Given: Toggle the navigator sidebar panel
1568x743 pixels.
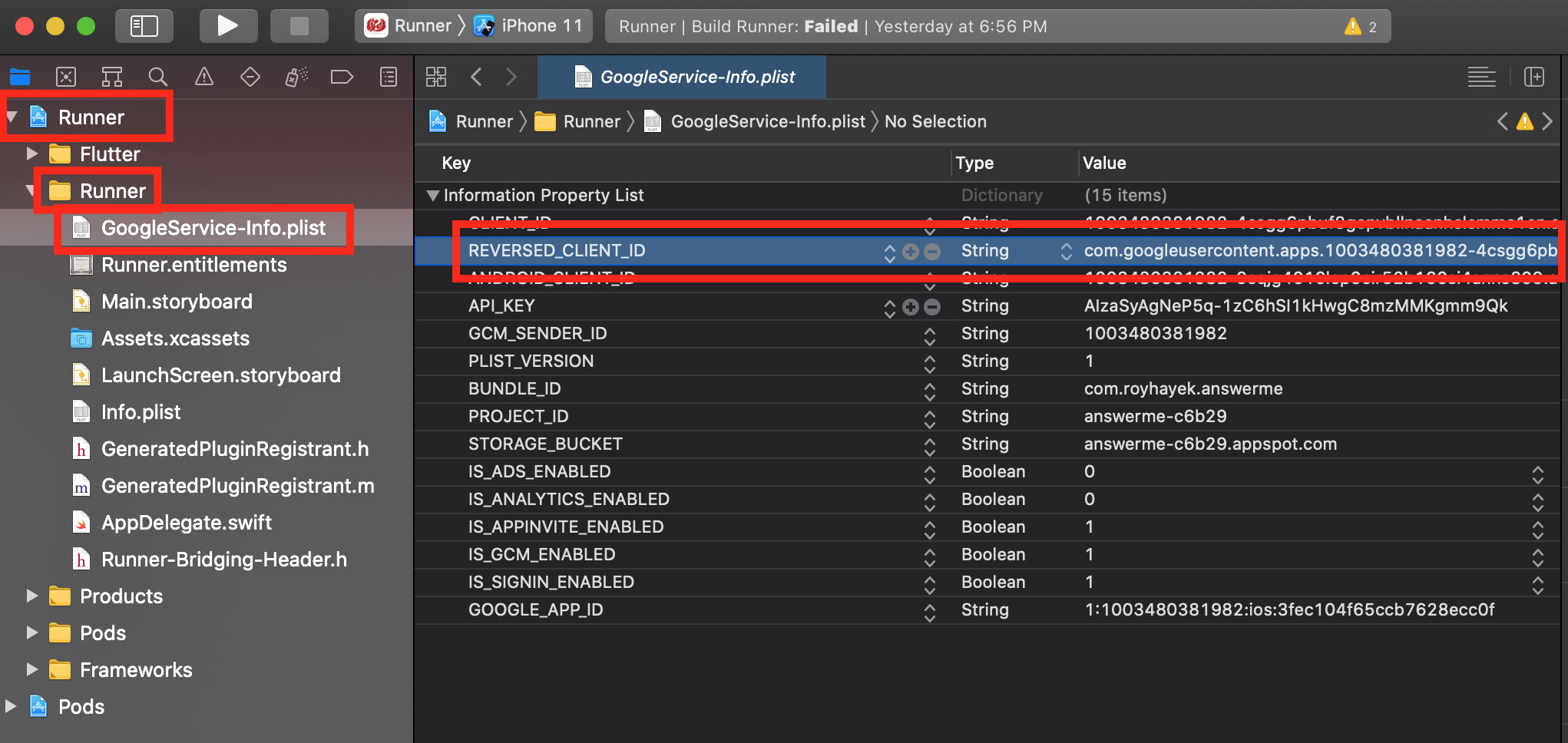Looking at the screenshot, I should 144,26.
